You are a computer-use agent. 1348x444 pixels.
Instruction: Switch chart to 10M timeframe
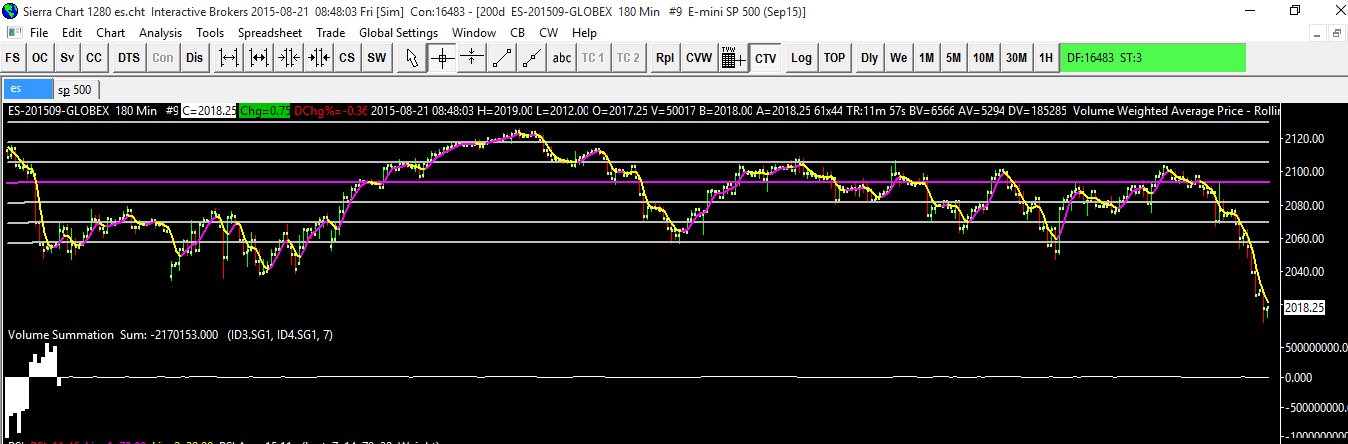coord(984,58)
